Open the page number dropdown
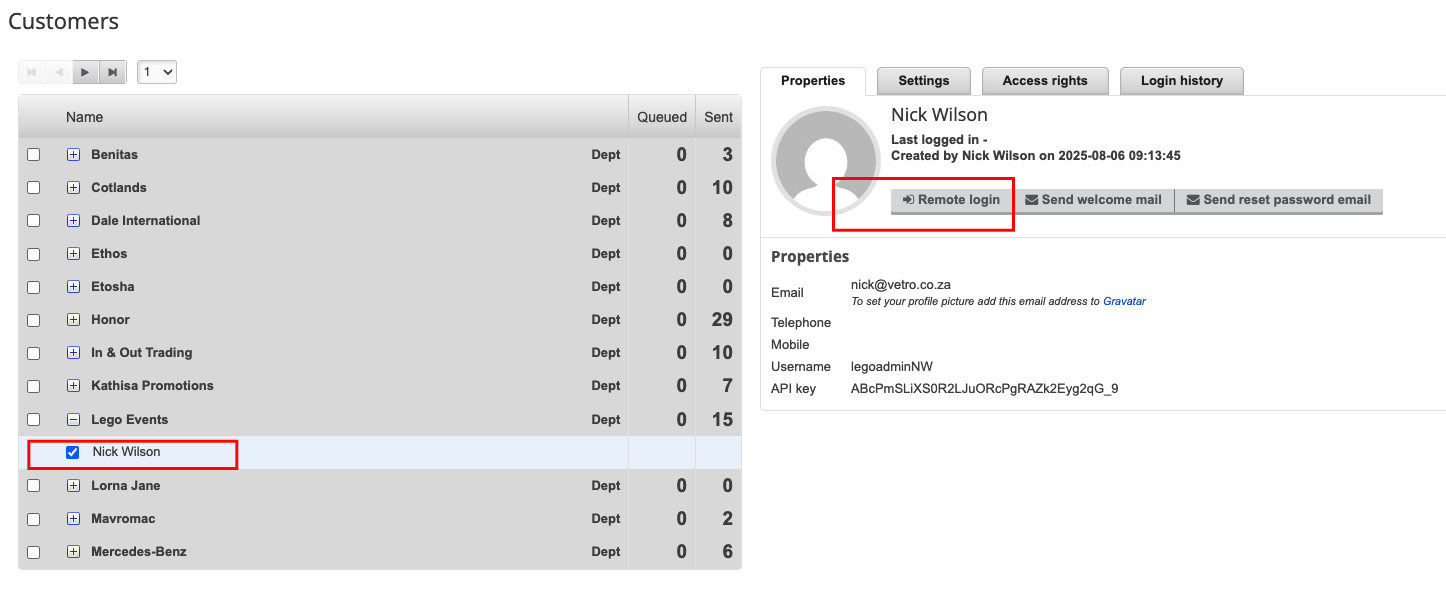Viewport: 1446px width, 595px height. click(157, 72)
